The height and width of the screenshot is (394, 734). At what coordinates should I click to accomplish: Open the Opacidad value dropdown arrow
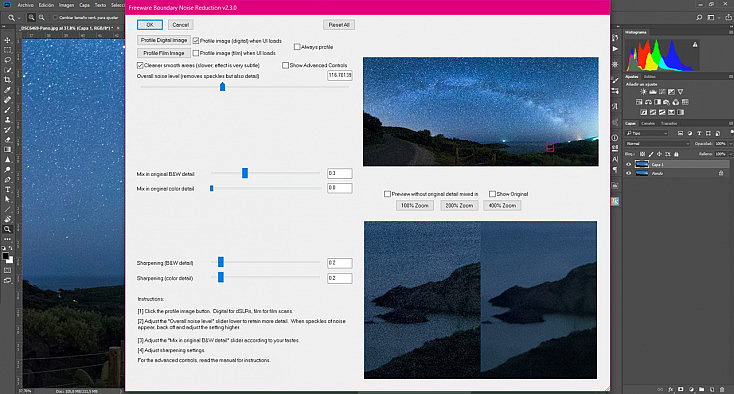coord(730,144)
